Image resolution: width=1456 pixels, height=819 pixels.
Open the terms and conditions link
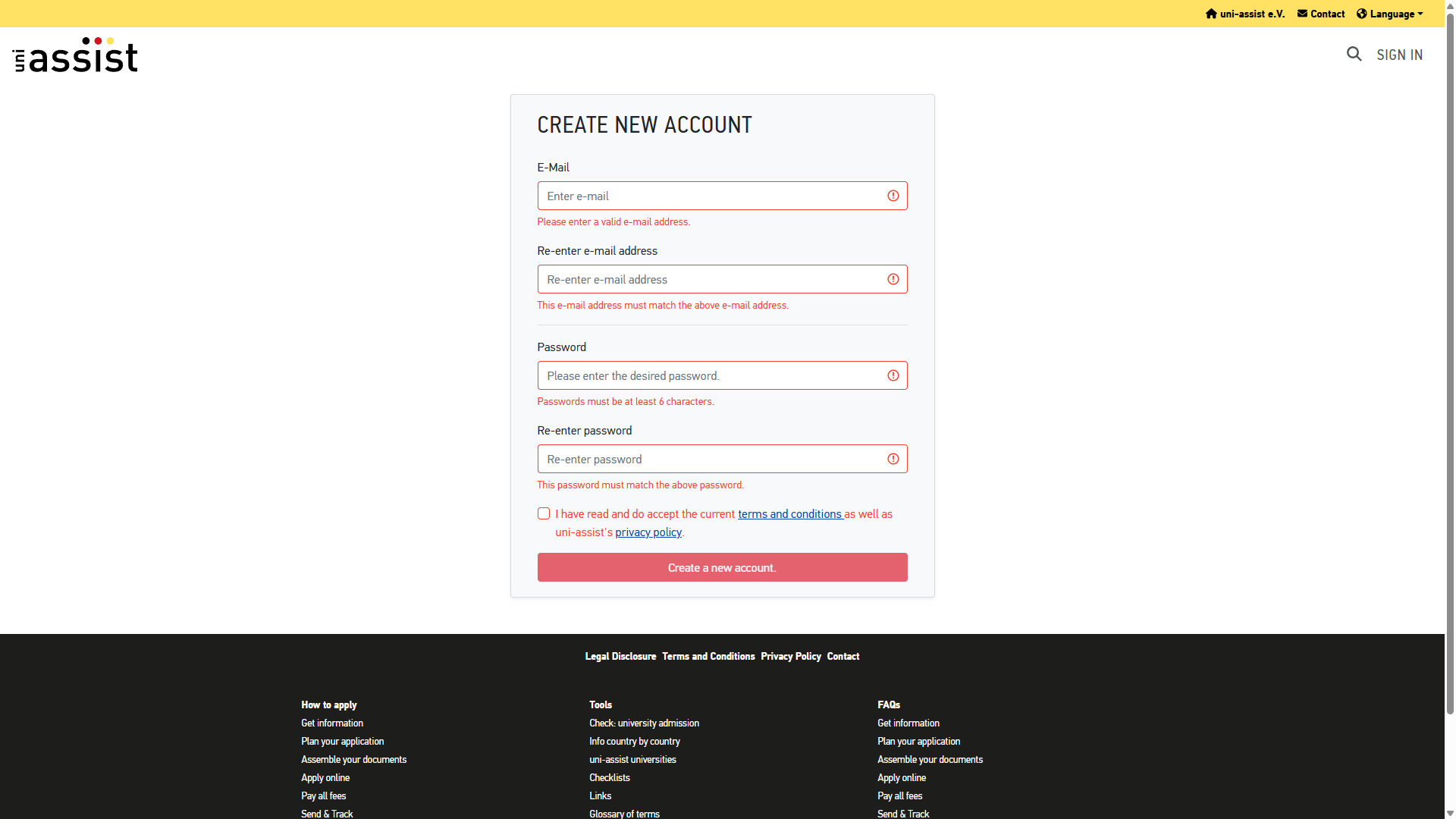(x=789, y=513)
